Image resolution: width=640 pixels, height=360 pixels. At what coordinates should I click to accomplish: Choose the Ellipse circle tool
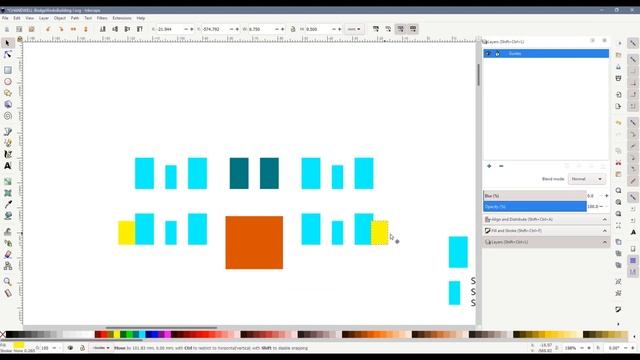click(x=7, y=82)
